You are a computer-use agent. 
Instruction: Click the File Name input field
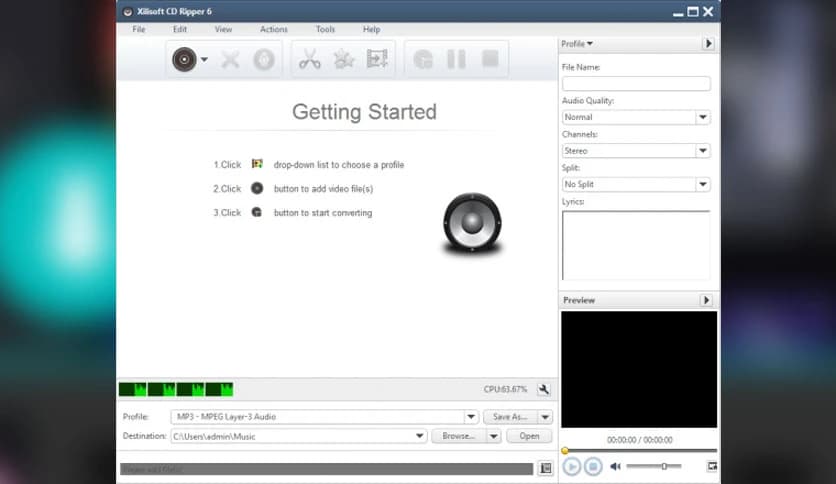636,84
